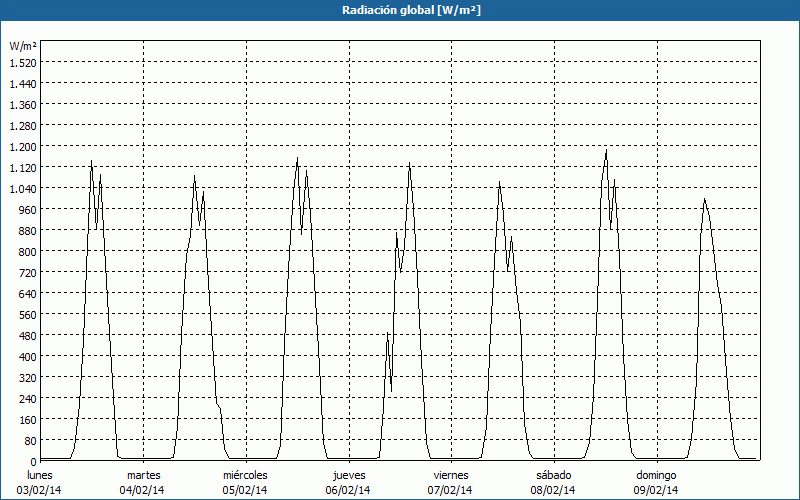Screen dimensions: 800x500
Task: Click the date 03/02/14
Action: (x=39, y=490)
